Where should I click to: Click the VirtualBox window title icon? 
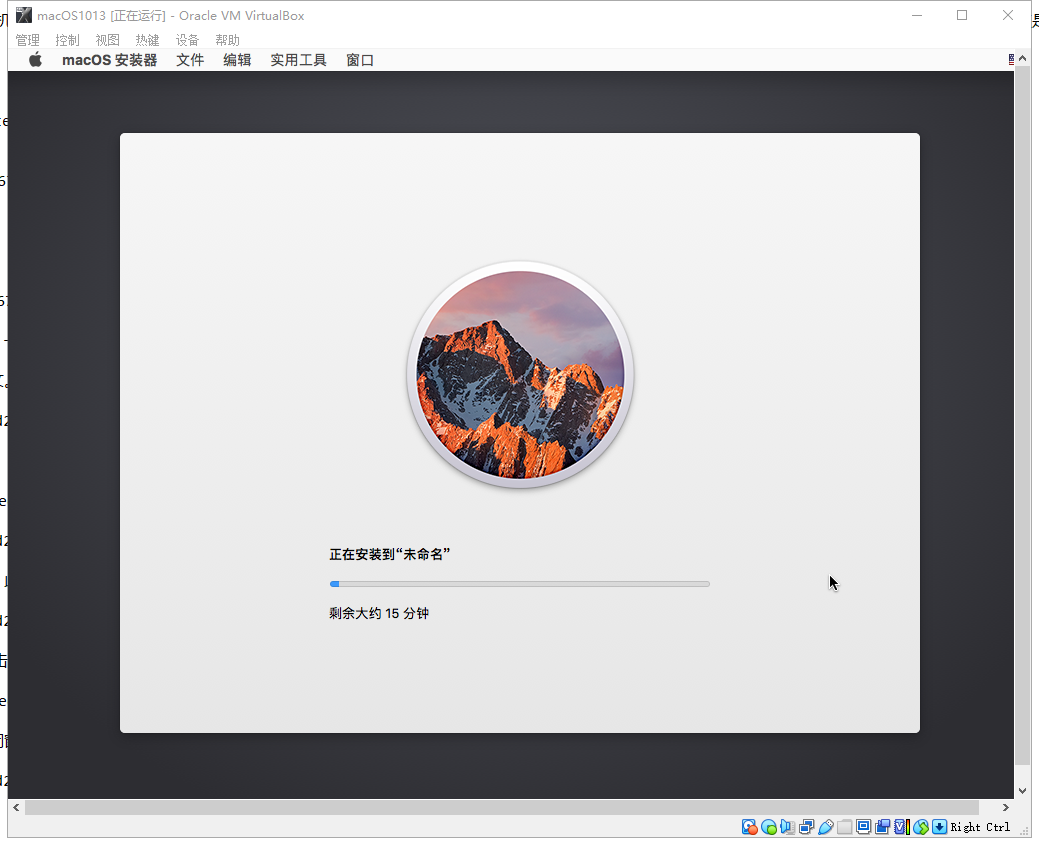24,15
